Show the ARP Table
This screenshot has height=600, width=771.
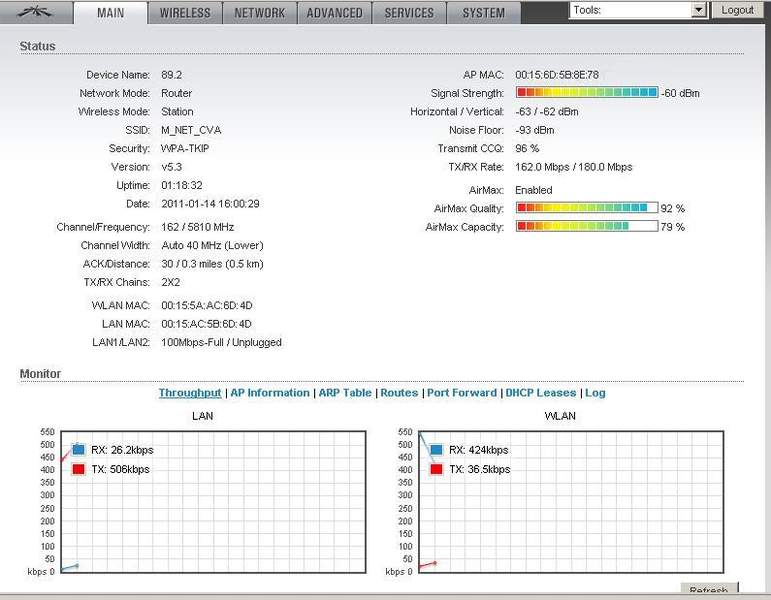345,392
